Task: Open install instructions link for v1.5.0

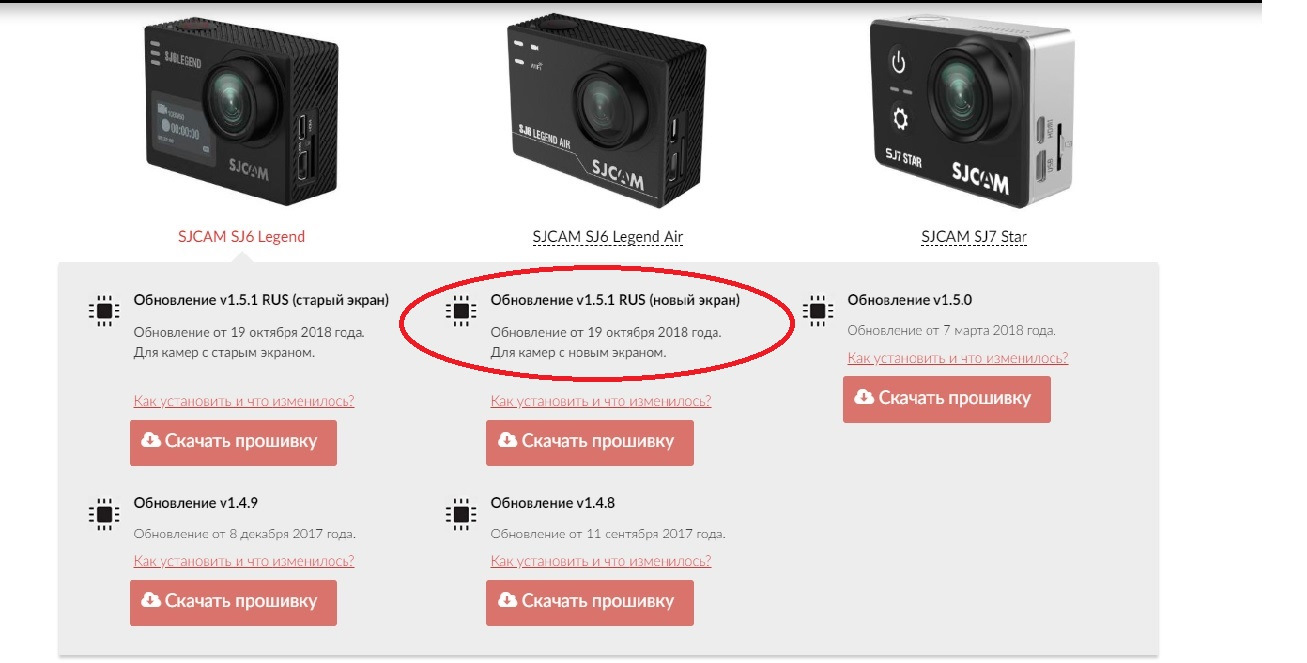Action: [958, 358]
